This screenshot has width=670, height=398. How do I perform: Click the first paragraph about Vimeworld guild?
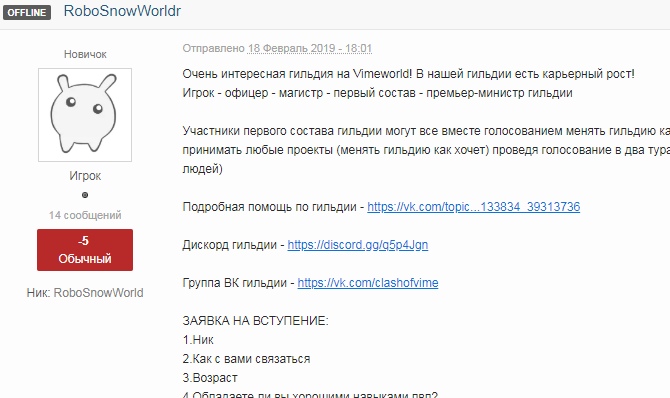click(x=408, y=74)
